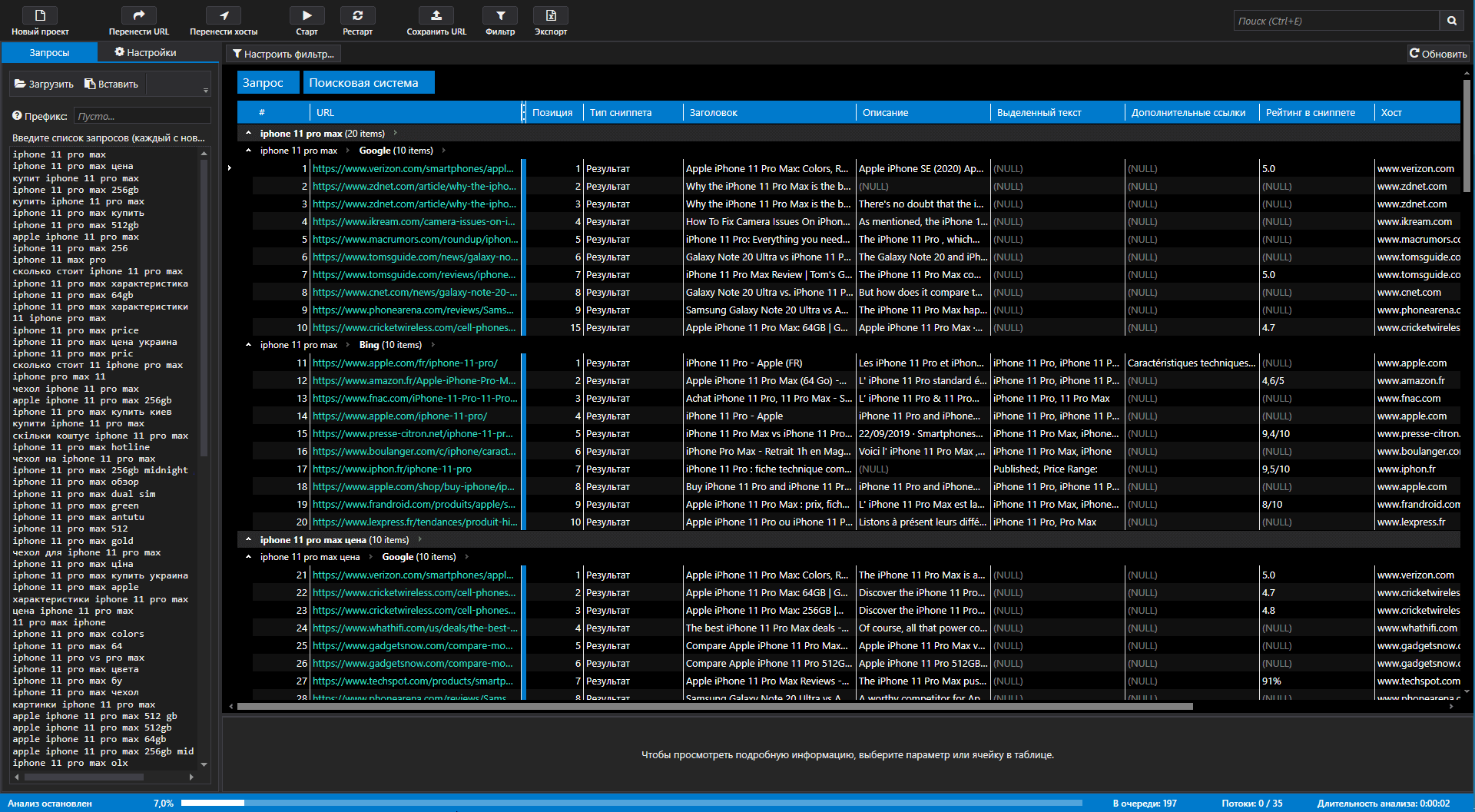
Task: Select 'купит iphone 11 pro max' query line
Action: click(75, 177)
